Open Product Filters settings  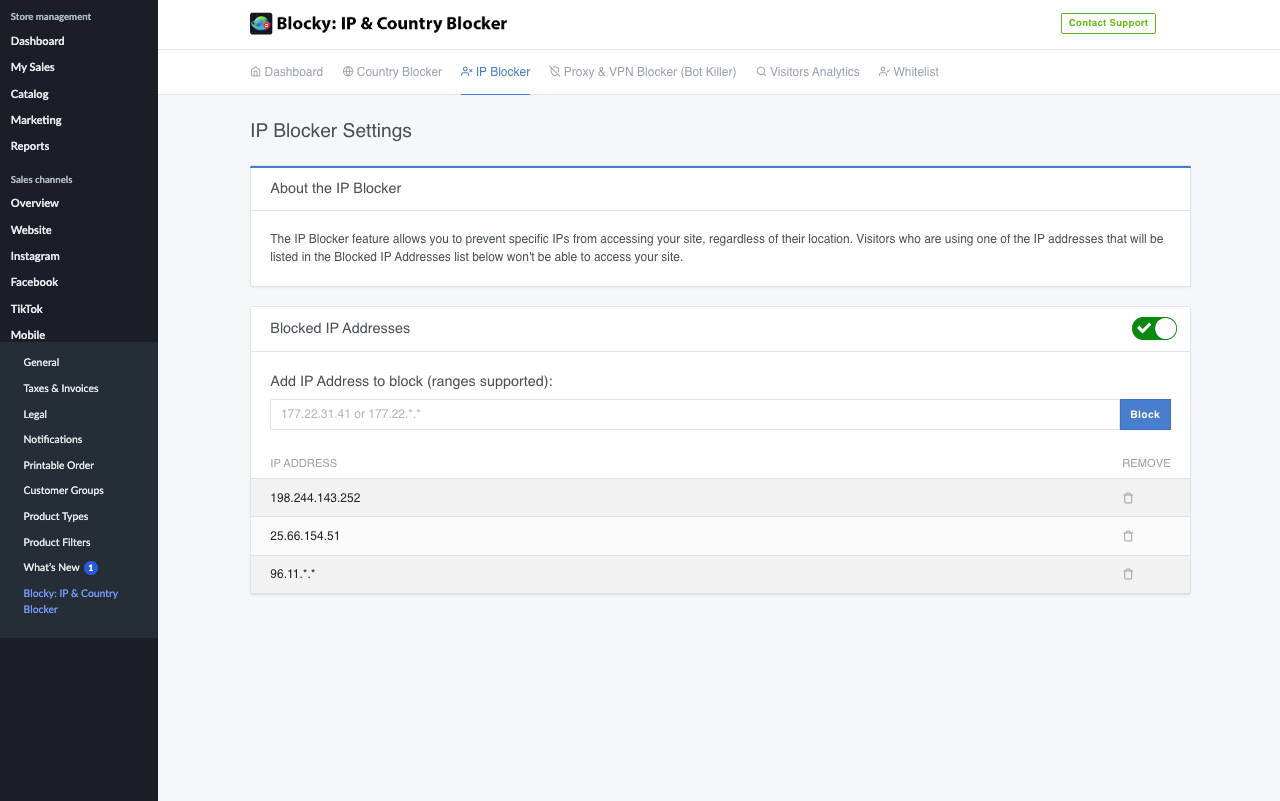coord(57,542)
